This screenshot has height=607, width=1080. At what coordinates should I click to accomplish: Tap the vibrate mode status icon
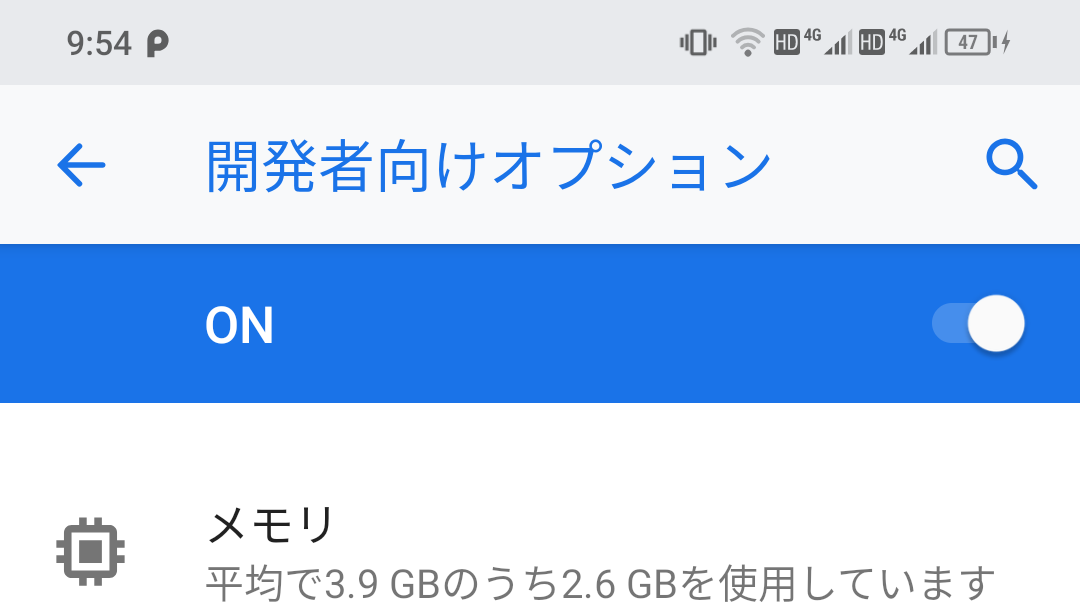[698, 43]
